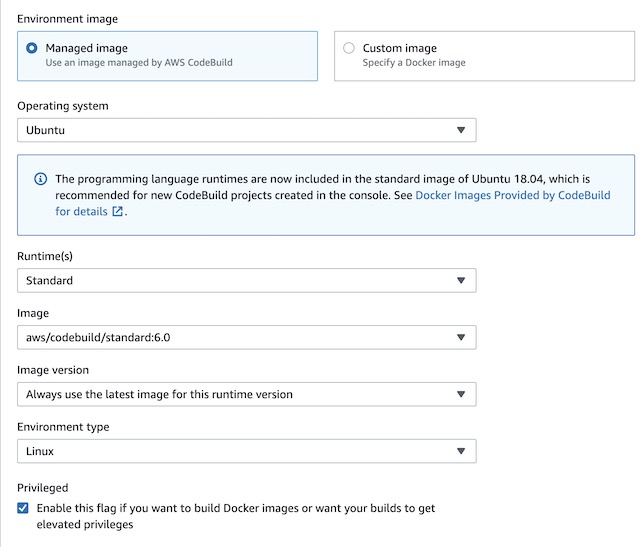This screenshot has height=547, width=640.
Task: Select the Managed image radio button
Action: (x=33, y=48)
